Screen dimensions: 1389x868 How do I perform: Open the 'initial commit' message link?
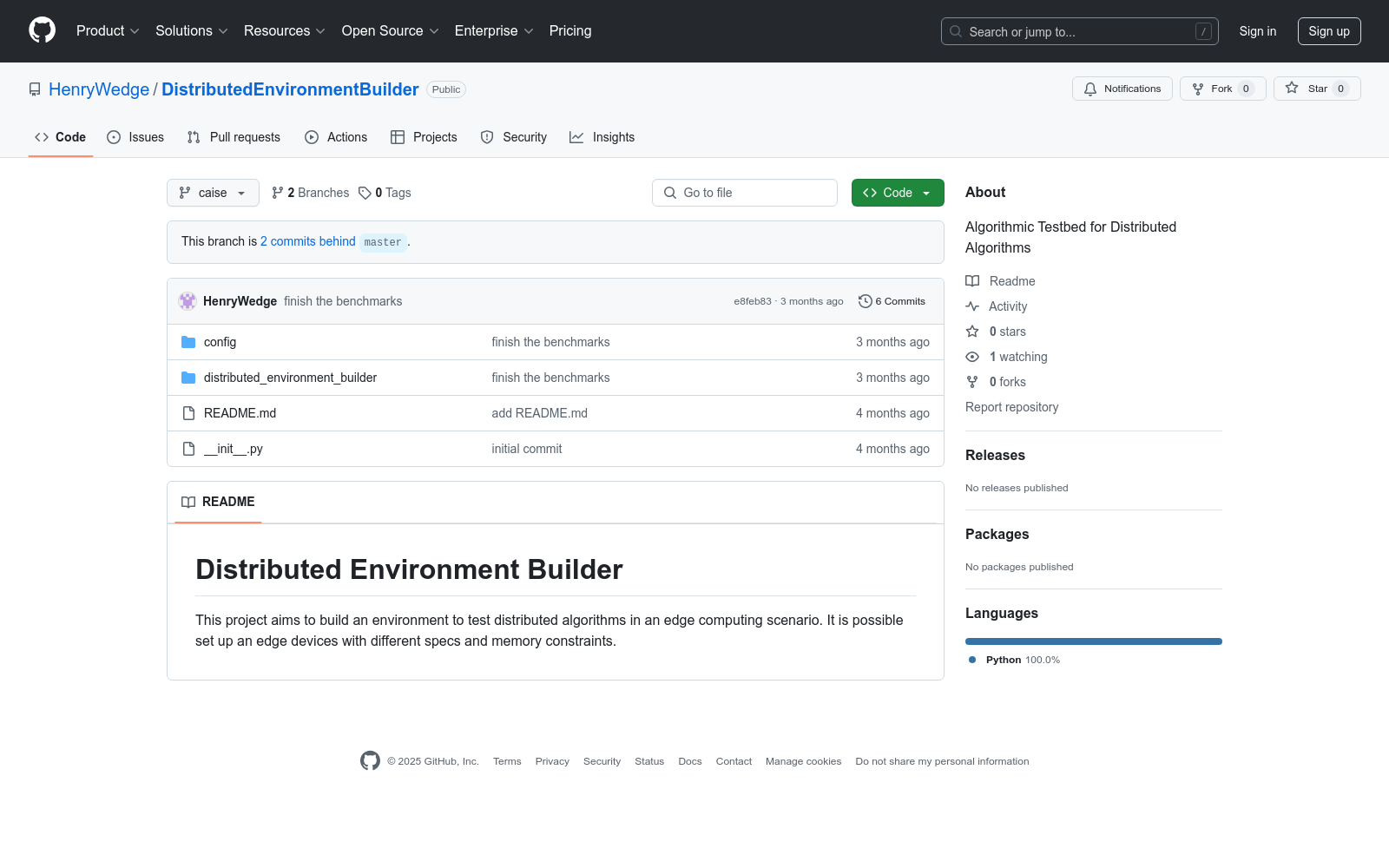(x=527, y=449)
